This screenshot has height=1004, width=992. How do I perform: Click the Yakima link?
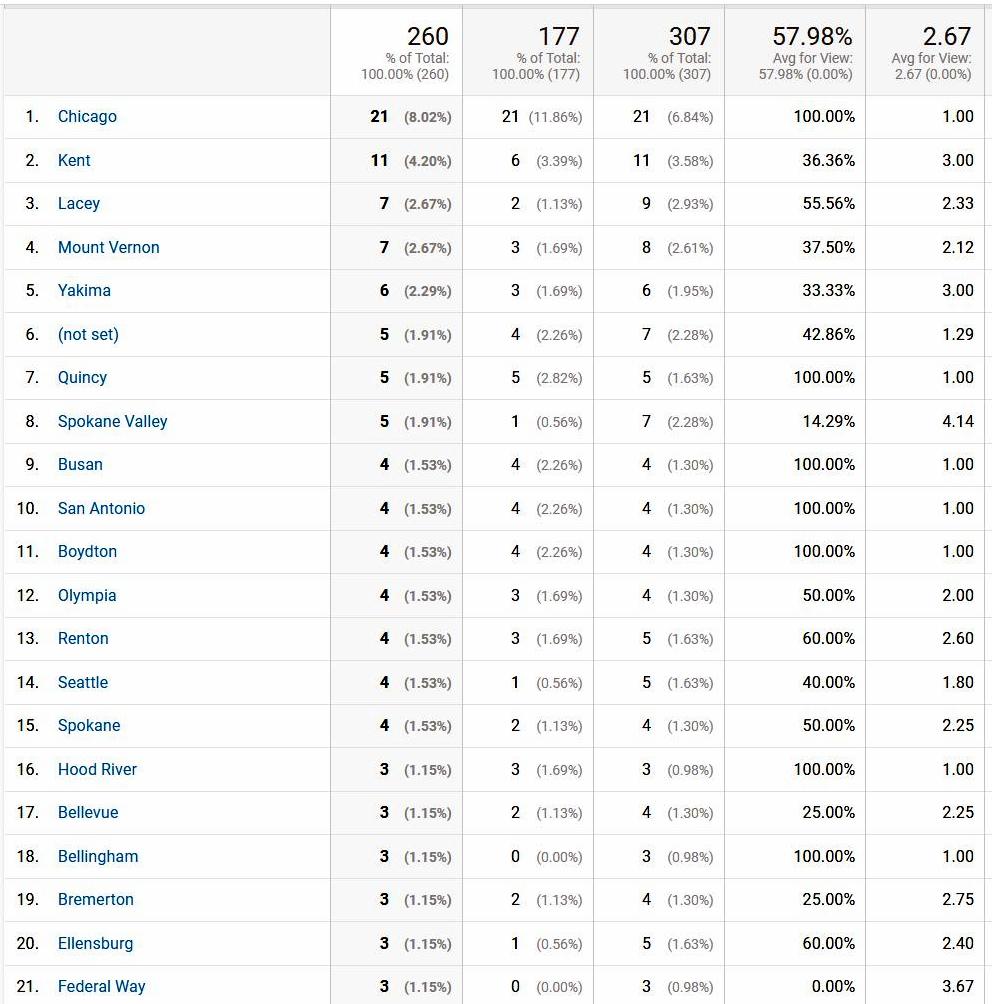point(84,291)
